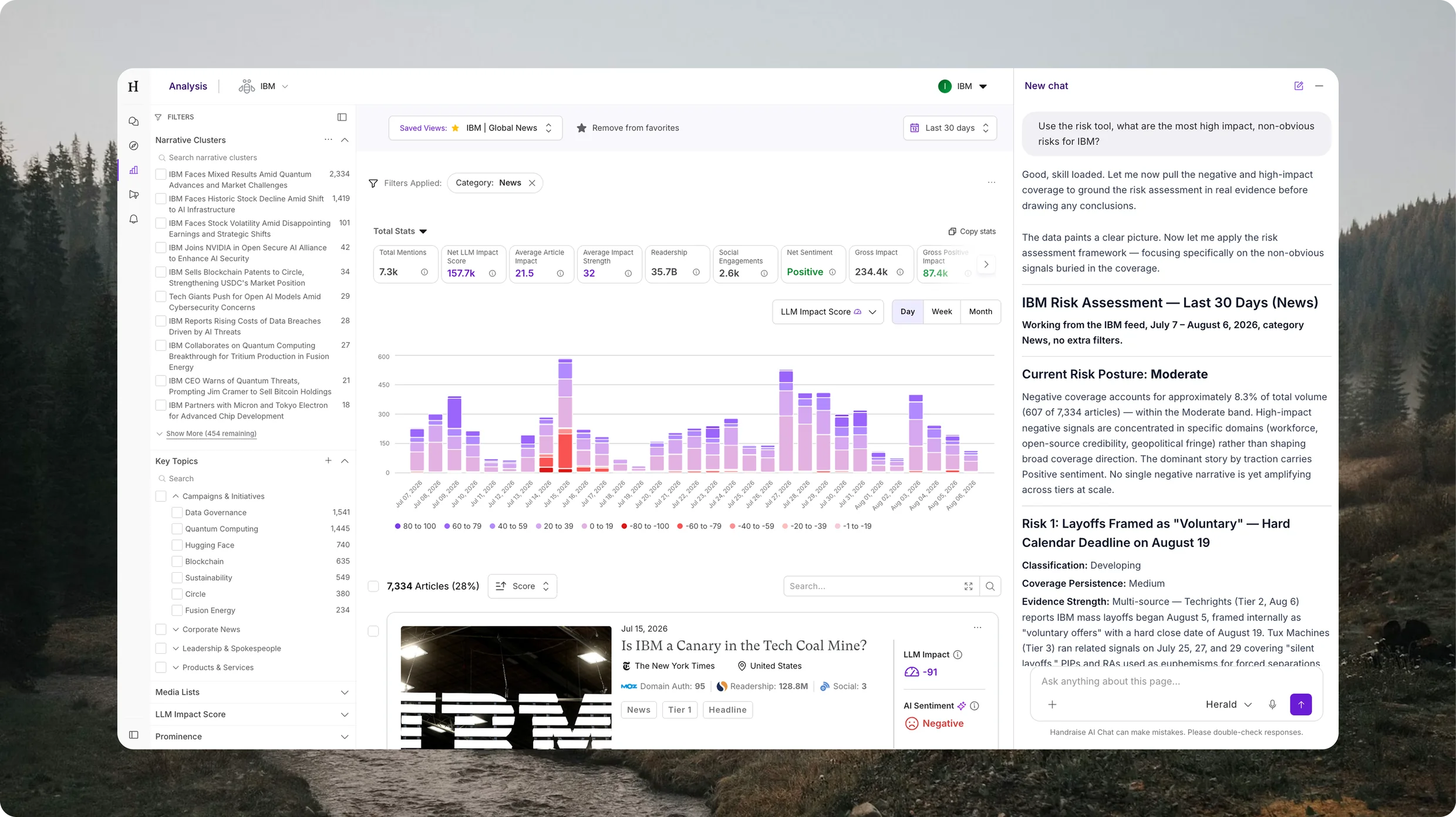Show info for Readership stat
The width and height of the screenshot is (1456, 817).
[x=696, y=272]
